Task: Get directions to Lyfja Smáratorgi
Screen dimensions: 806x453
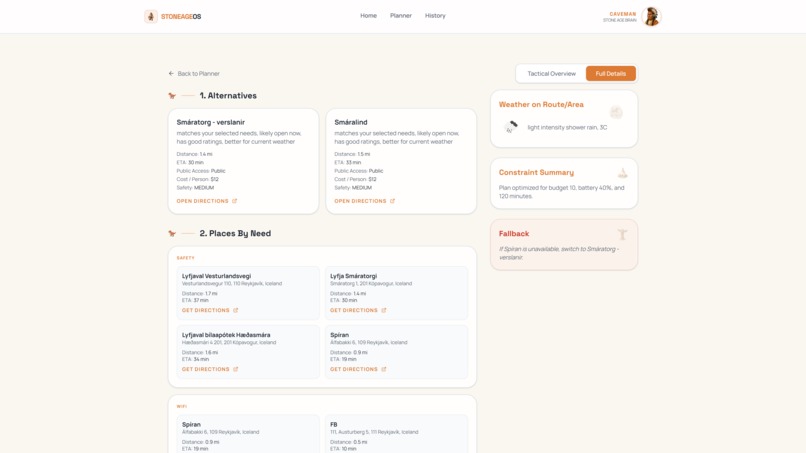Action: tap(358, 310)
